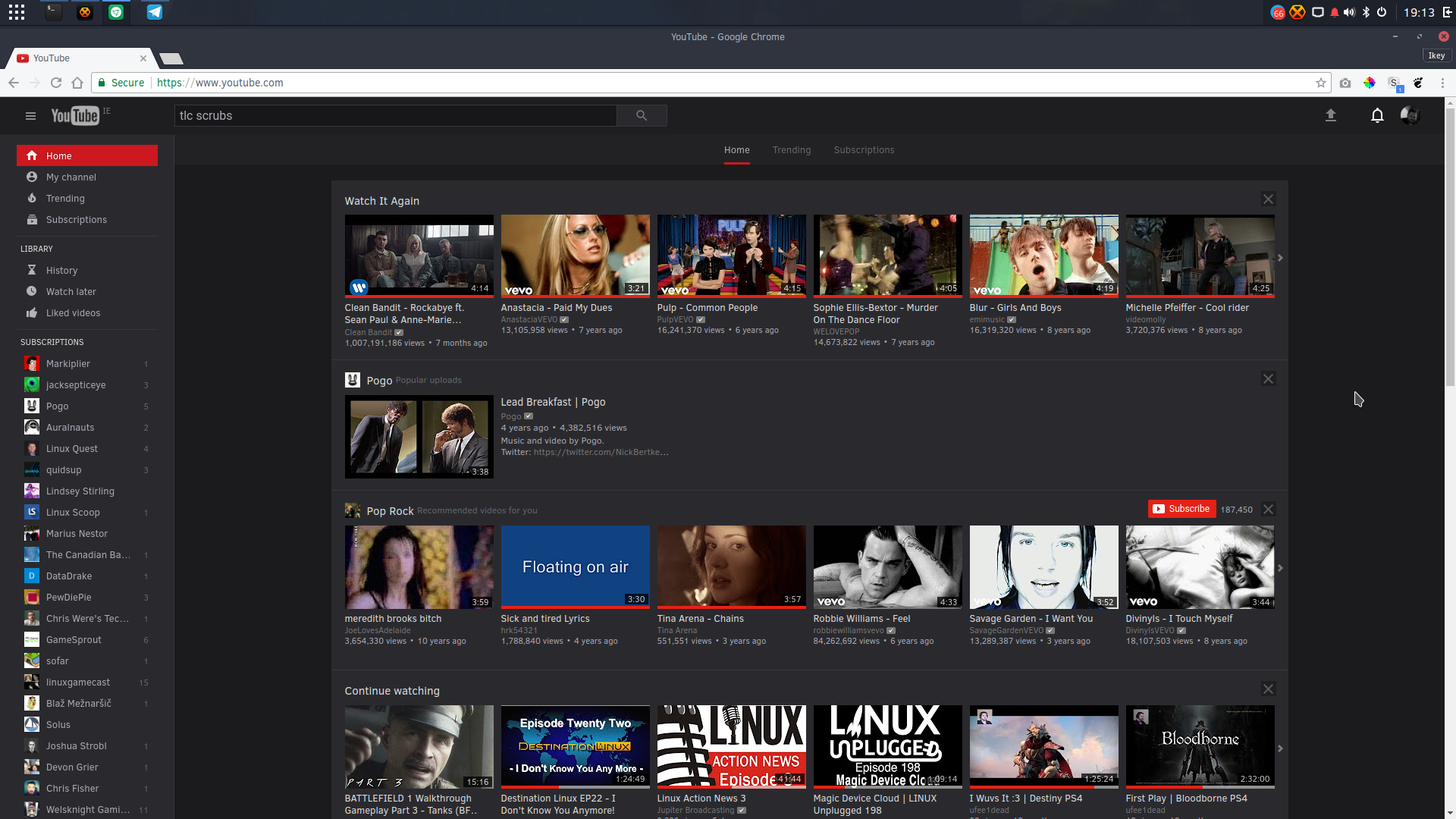Open a new Chrome tab
Screen dimensions: 1456x819
point(172,58)
